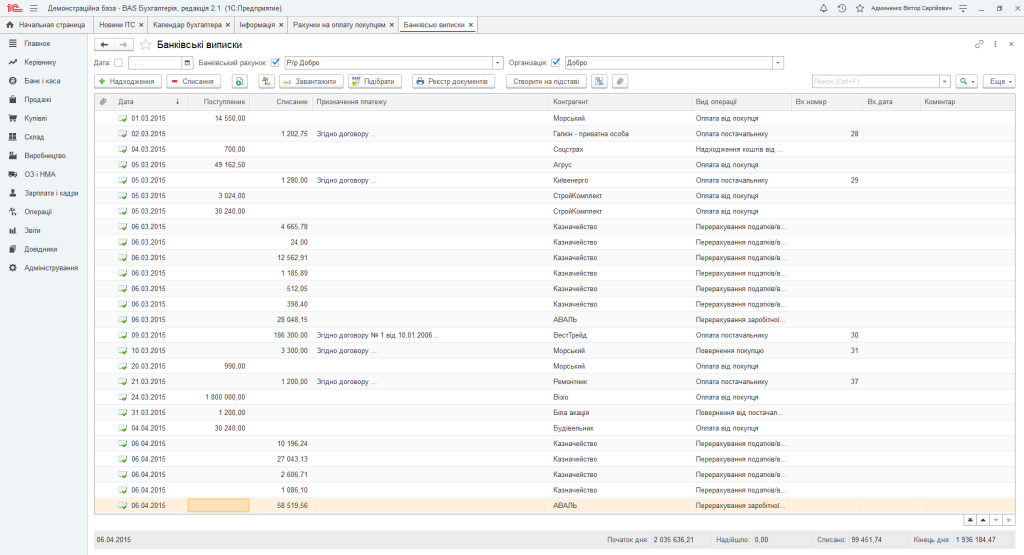Clear the search field with x
Image resolution: width=1024 pixels, height=555 pixels.
944,82
